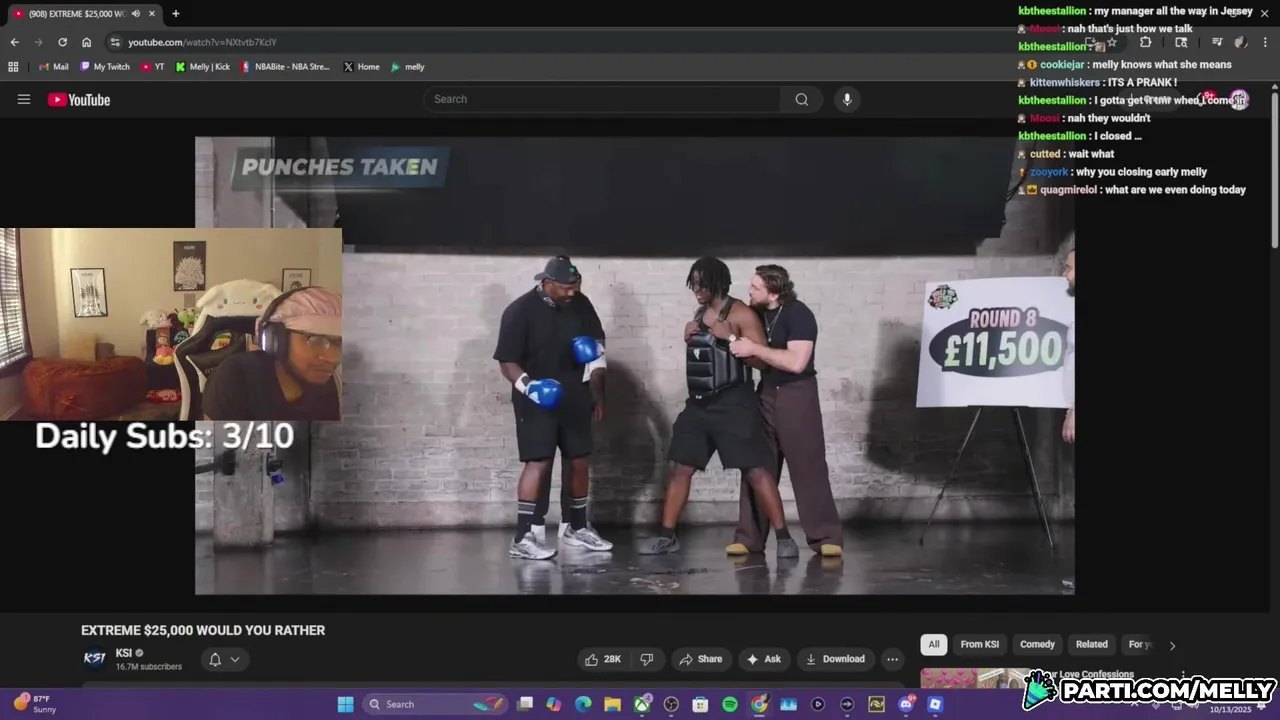Select the Comedy filter chip
This screenshot has height=720, width=1280.
[1037, 644]
